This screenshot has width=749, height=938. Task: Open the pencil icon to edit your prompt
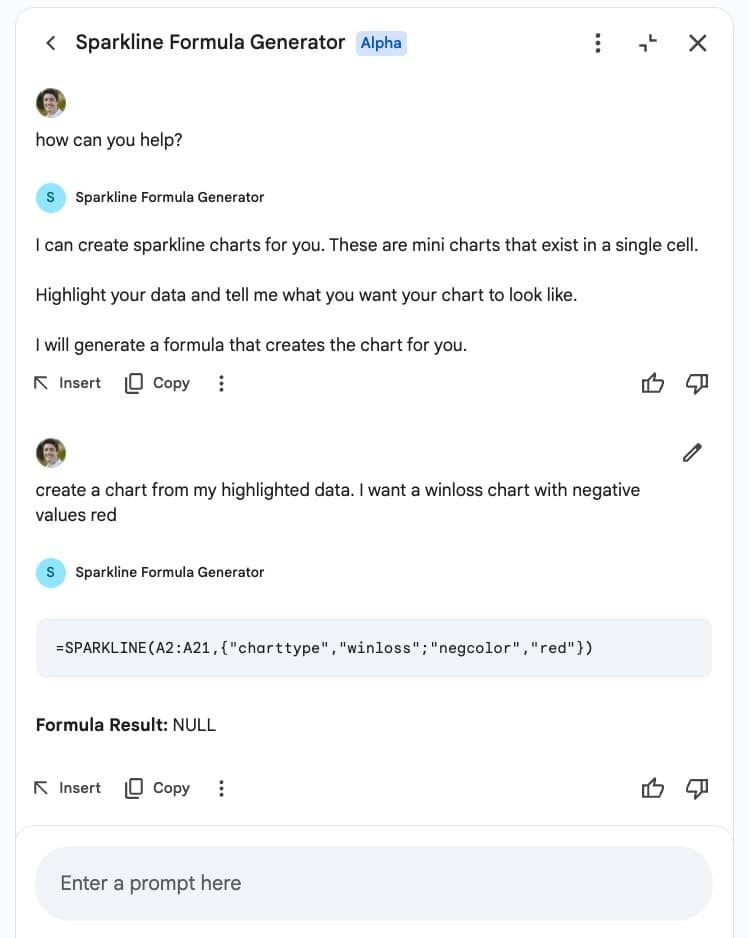692,453
